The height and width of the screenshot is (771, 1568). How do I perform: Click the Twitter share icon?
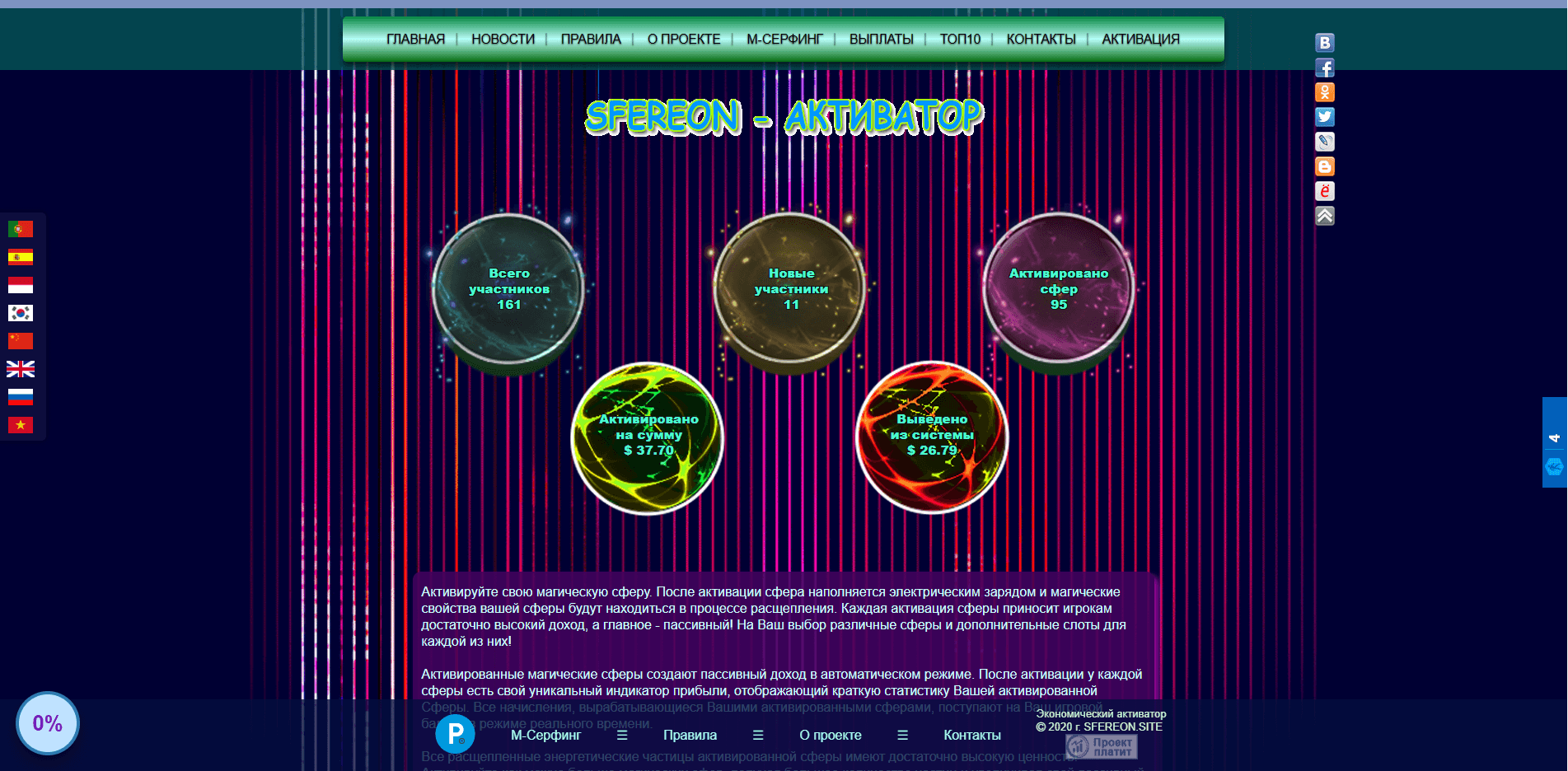pos(1324,117)
